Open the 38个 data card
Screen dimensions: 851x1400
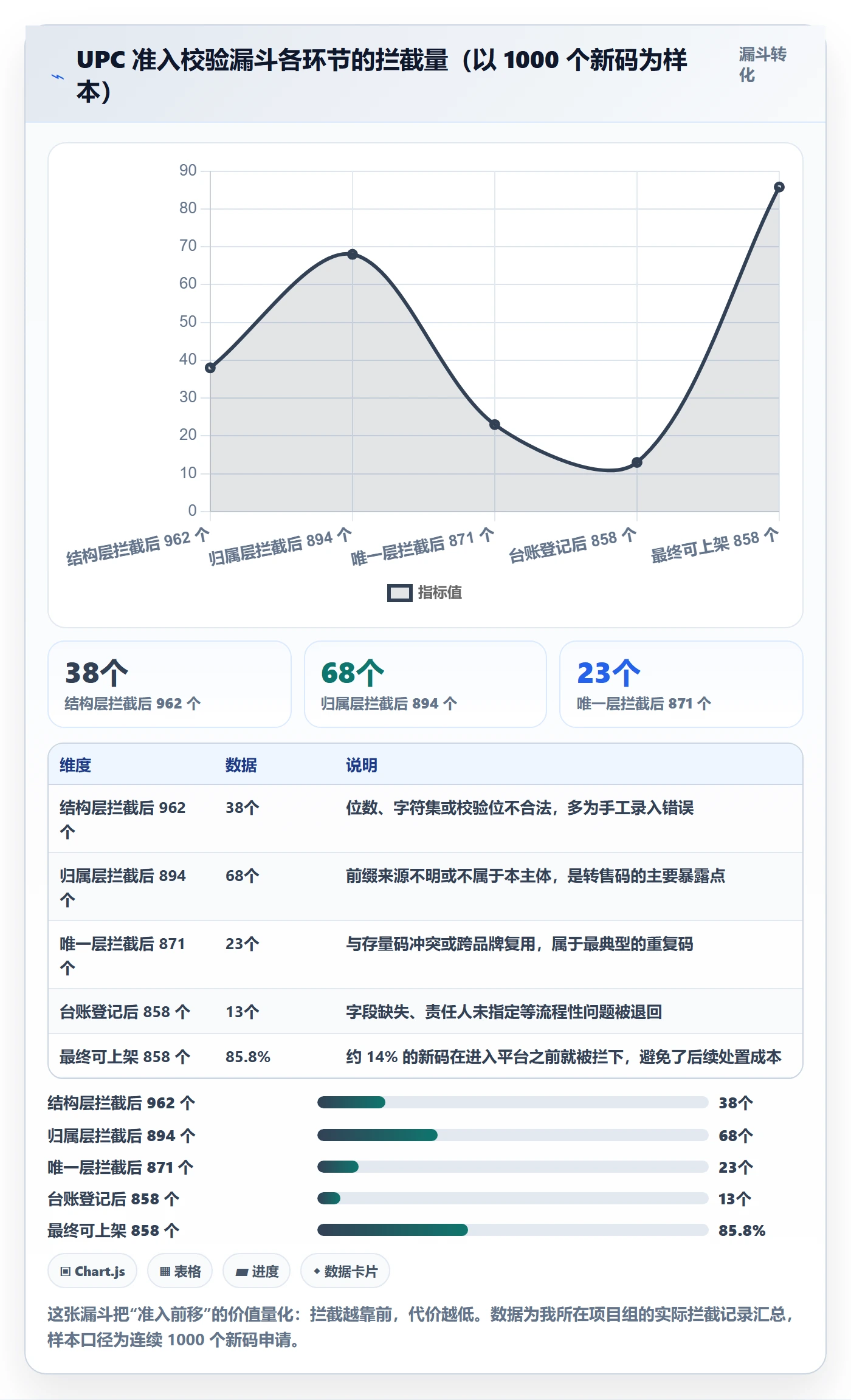(x=170, y=684)
